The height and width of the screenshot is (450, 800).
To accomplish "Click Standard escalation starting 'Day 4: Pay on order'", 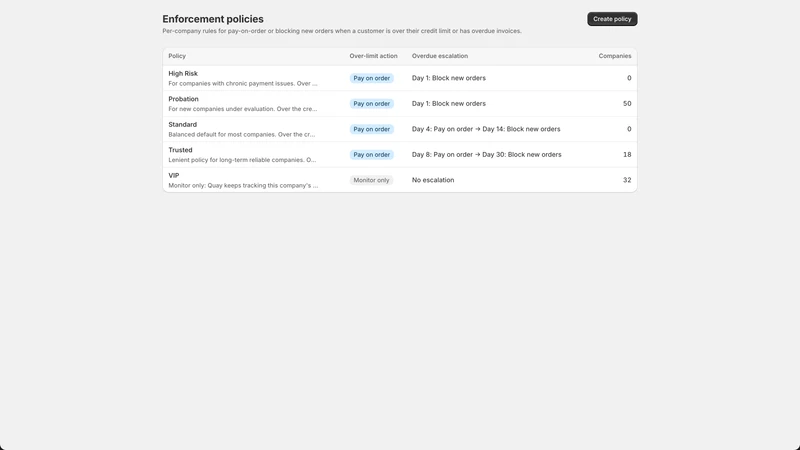I will pos(486,129).
